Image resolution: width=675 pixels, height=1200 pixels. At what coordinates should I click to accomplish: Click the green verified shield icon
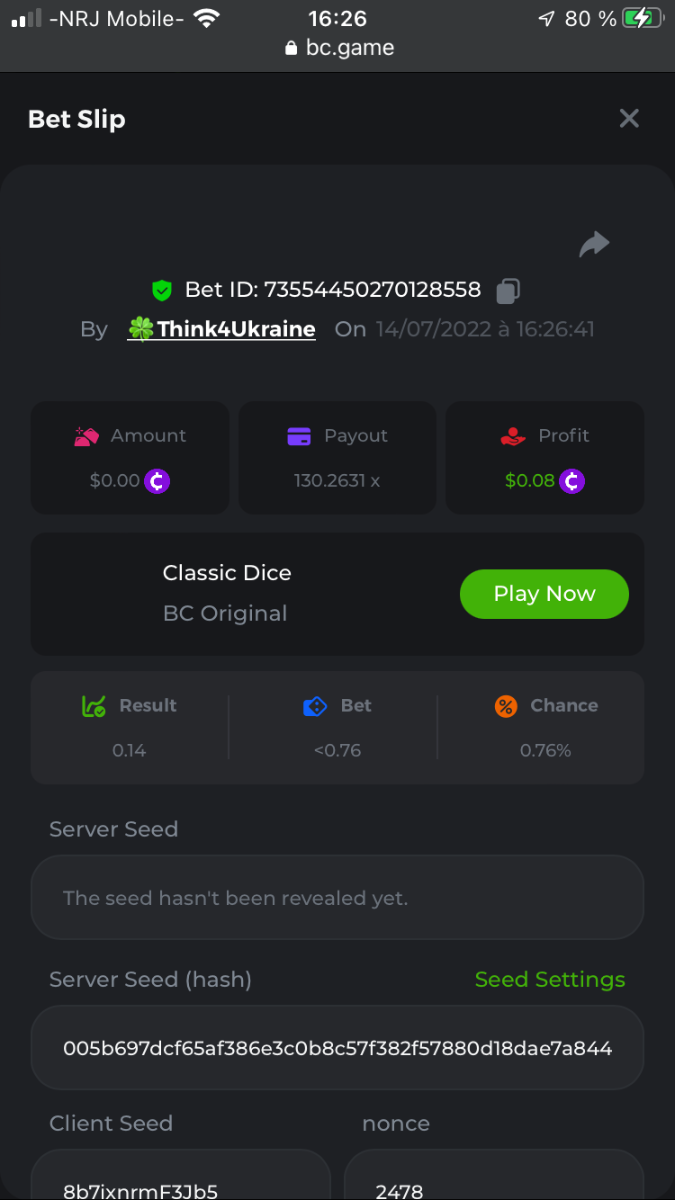161,291
